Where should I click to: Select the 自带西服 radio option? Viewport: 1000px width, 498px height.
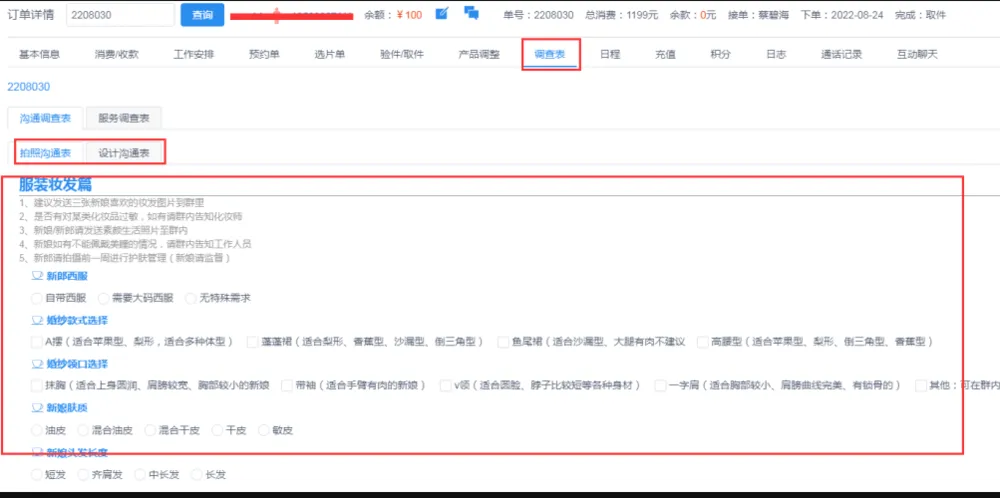click(x=37, y=298)
